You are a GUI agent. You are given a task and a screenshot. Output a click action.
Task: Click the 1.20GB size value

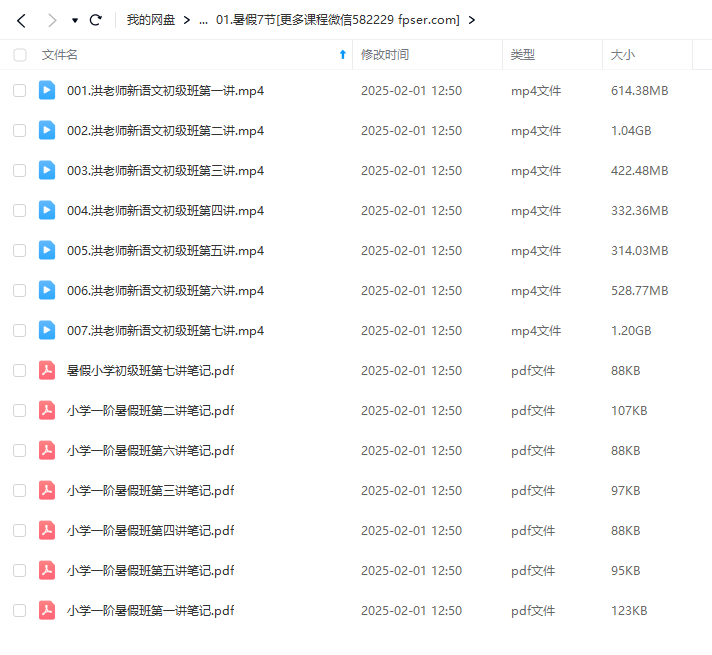point(631,331)
